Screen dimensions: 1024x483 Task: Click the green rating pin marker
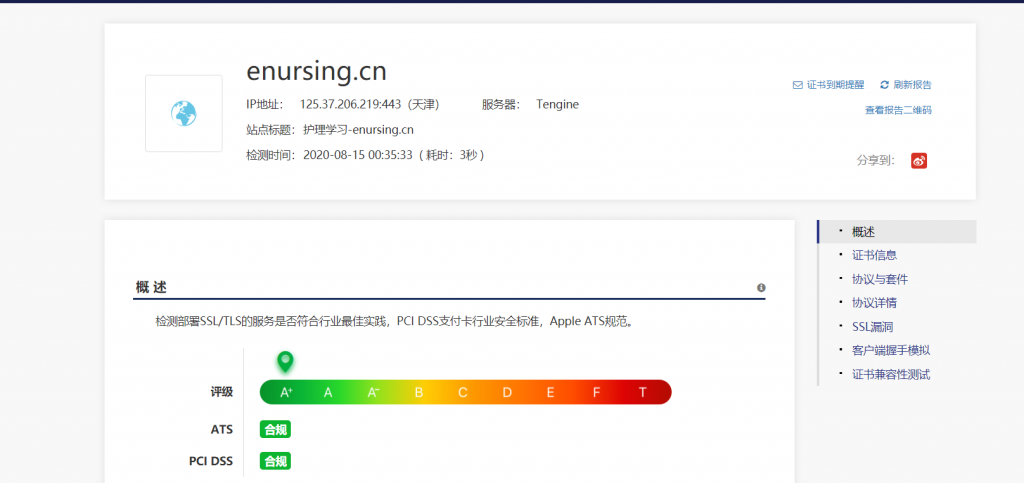[286, 360]
